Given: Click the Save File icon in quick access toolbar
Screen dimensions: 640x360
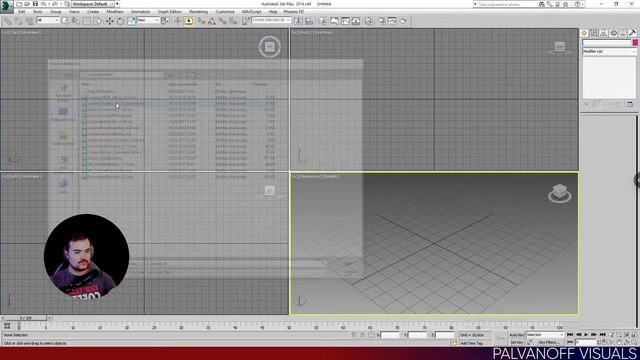Looking at the screenshot, I should click(x=35, y=4).
